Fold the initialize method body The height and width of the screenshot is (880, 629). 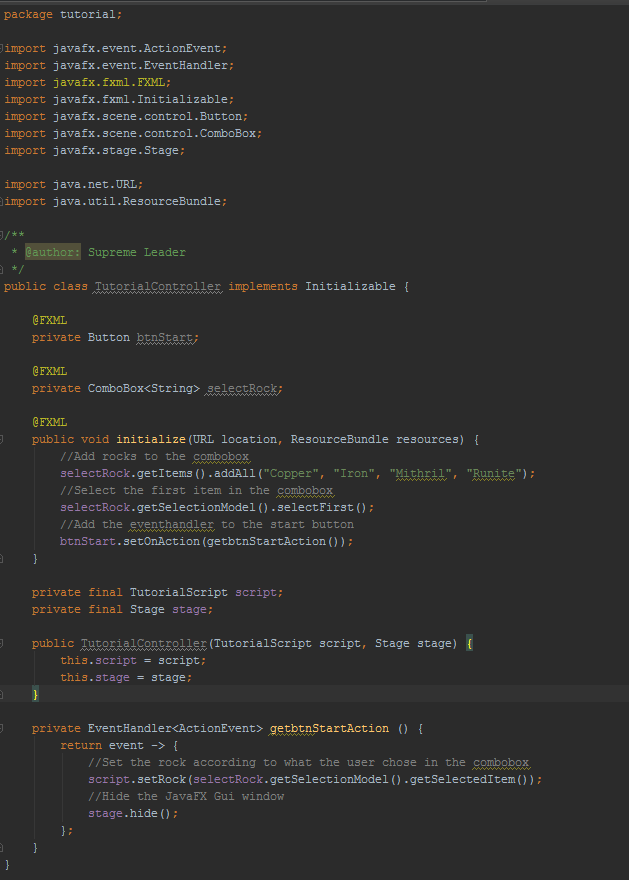tap(2, 439)
